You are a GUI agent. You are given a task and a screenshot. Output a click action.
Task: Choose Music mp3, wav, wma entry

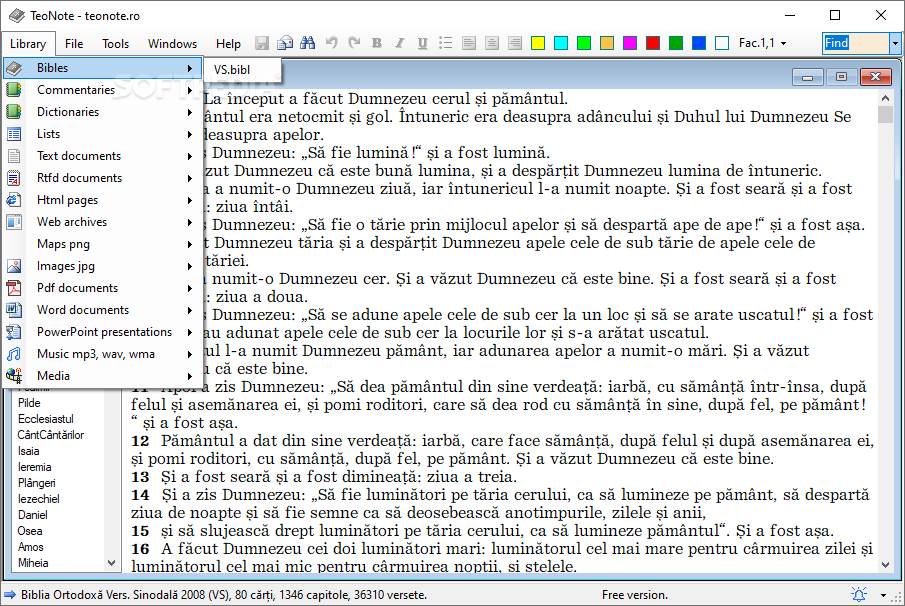tap(103, 354)
